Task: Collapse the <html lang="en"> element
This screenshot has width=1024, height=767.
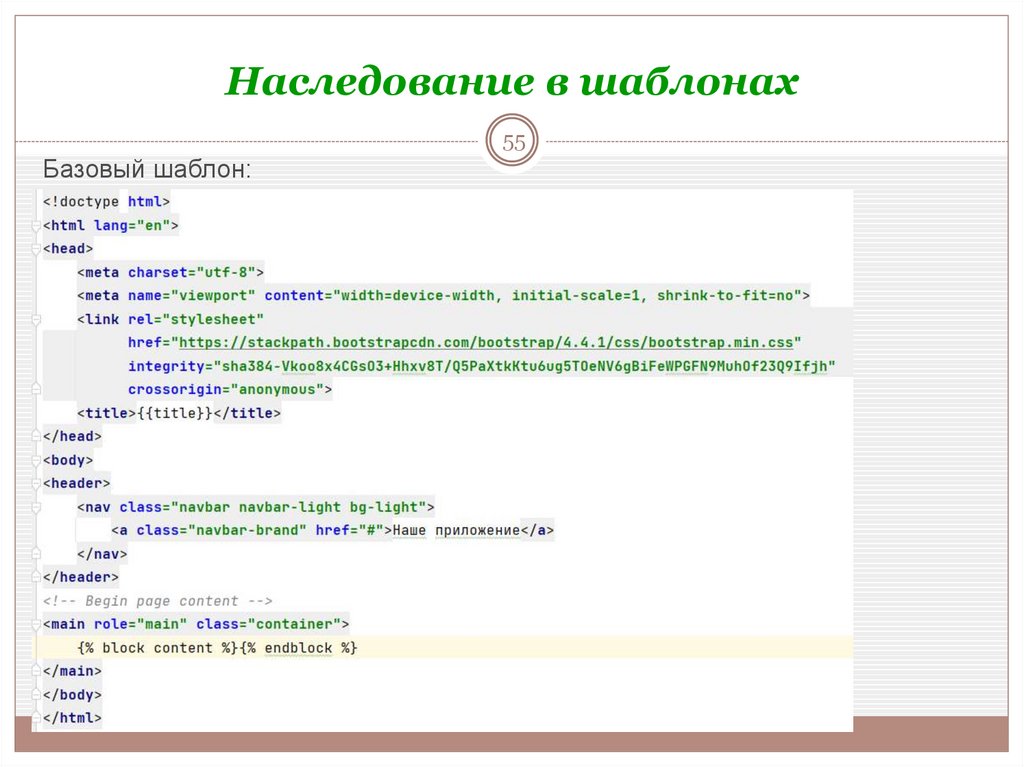Action: pyautogui.click(x=37, y=225)
